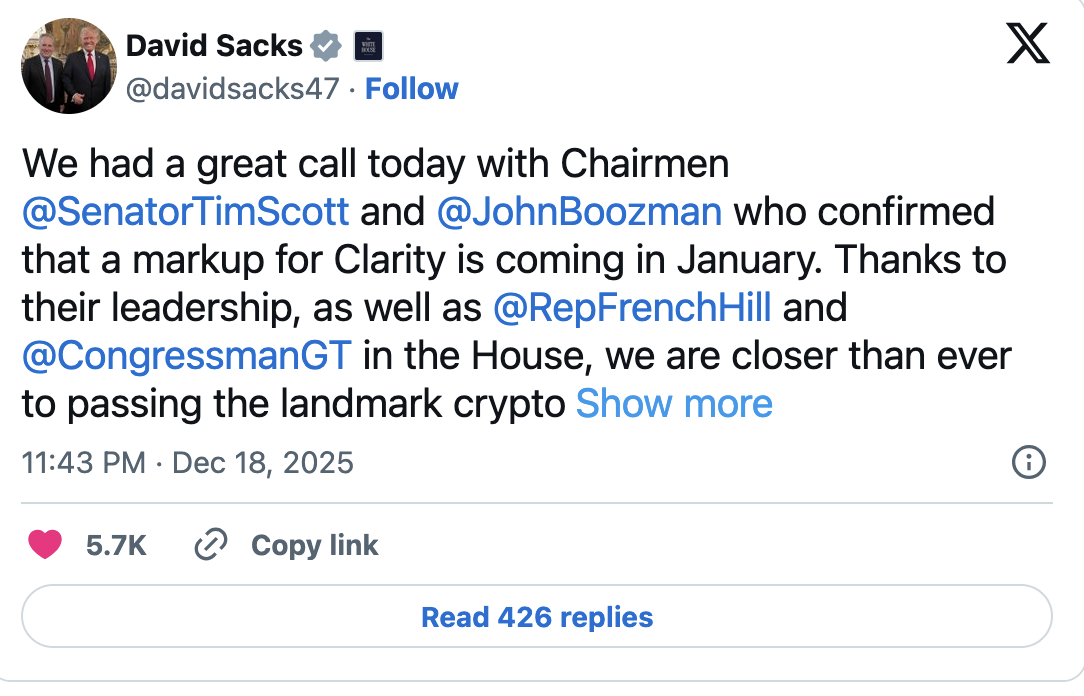The height and width of the screenshot is (696, 1084).
Task: Visit the @CongressmanGT mention
Action: 186,356
